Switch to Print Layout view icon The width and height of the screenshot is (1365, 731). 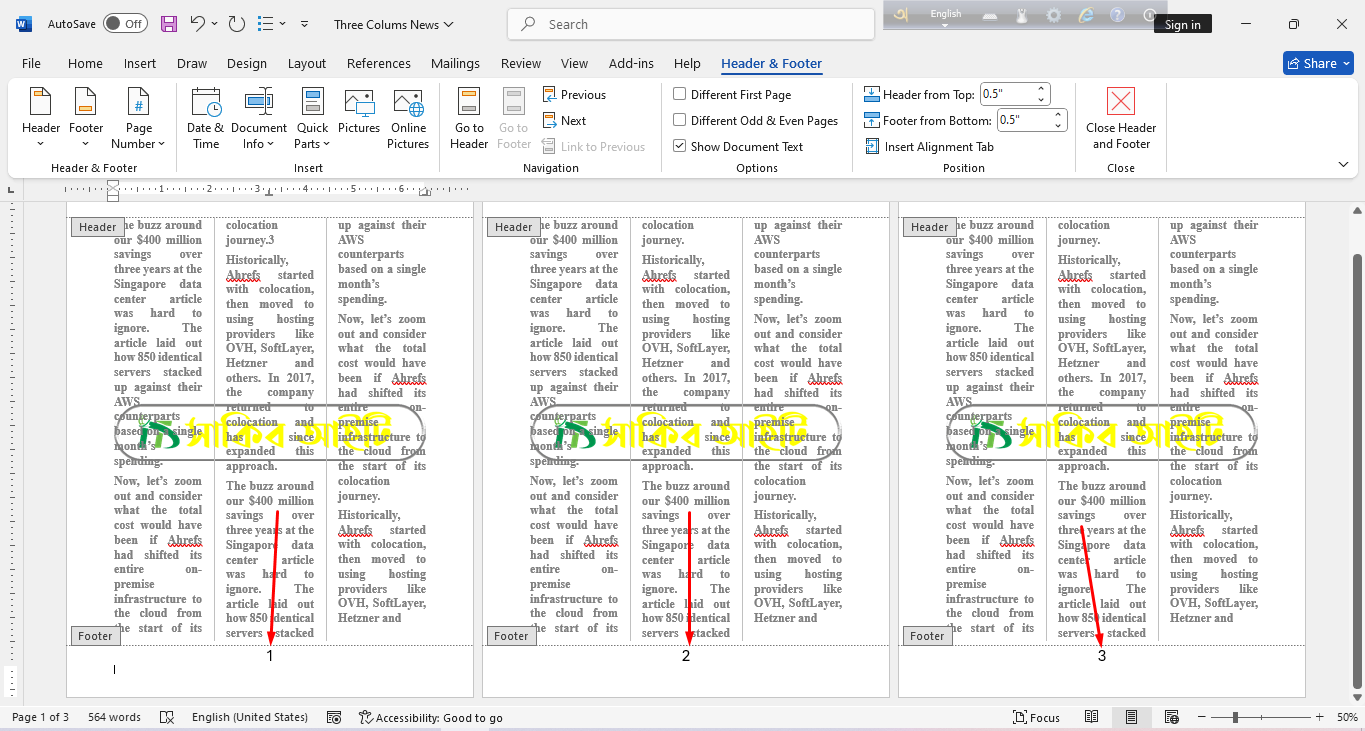pos(1131,717)
